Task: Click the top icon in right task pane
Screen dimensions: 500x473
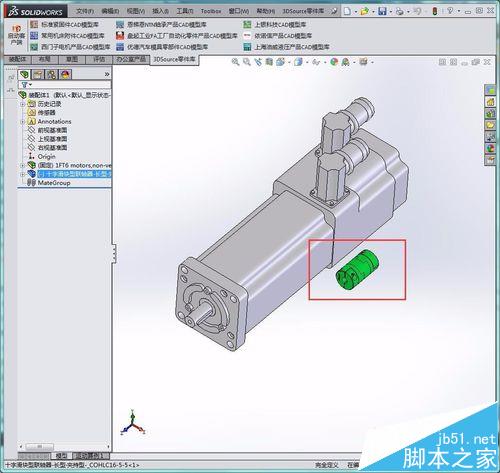Action: 490,90
